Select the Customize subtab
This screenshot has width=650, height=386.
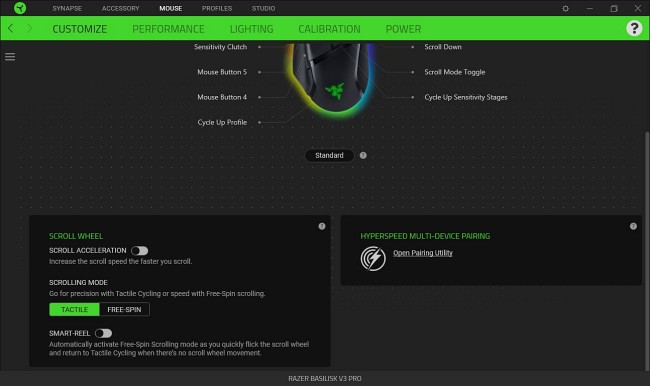(x=80, y=29)
